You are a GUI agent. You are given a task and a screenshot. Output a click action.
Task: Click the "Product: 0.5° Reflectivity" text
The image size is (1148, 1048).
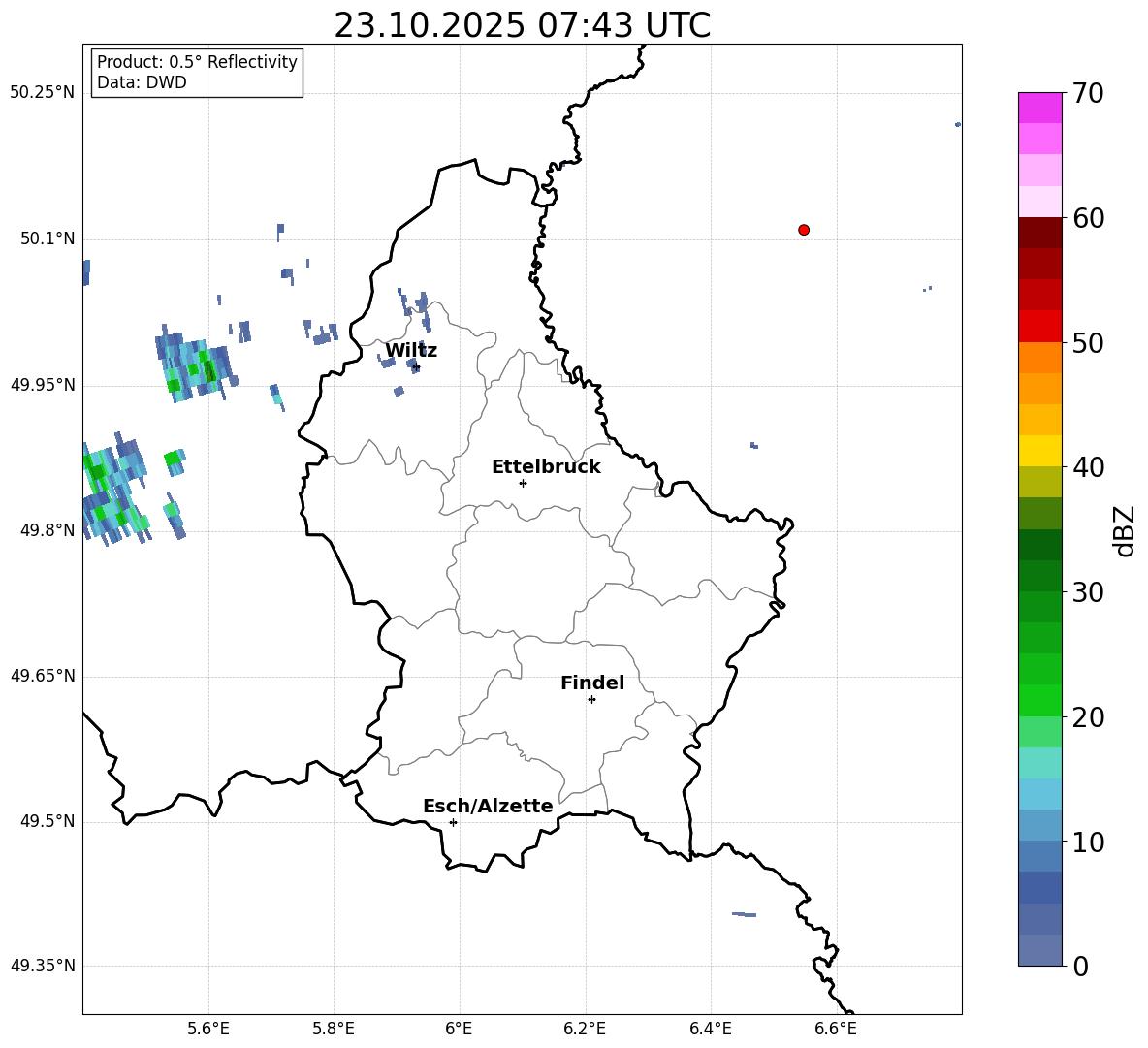point(197,62)
